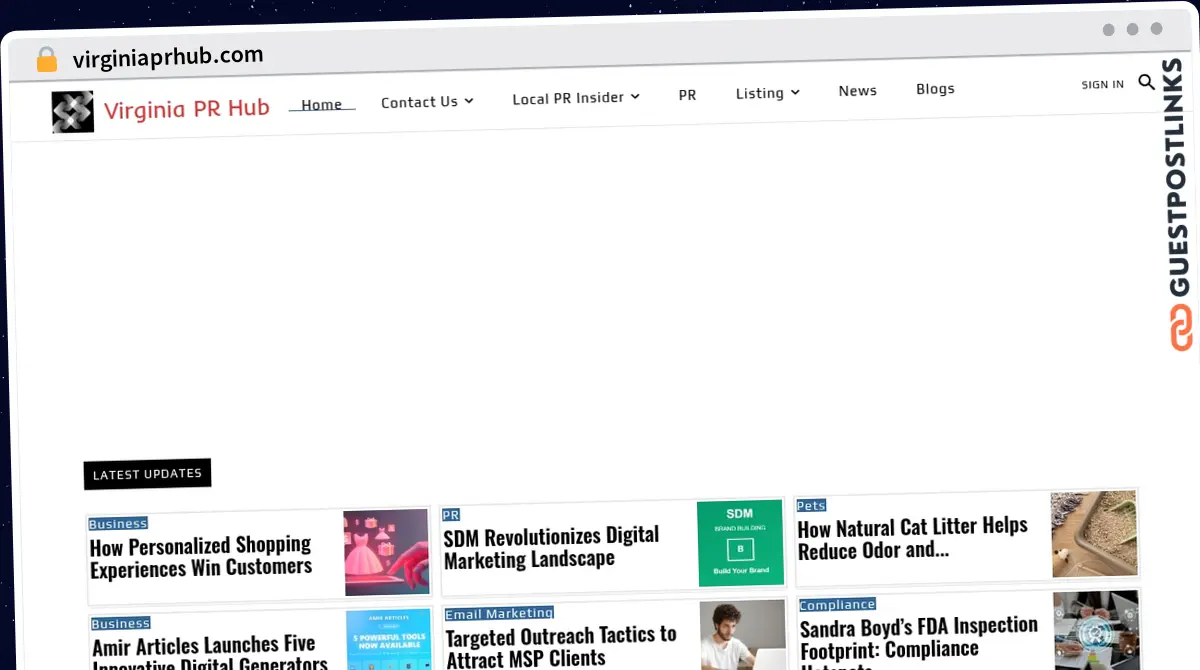The image size is (1200, 670).
Task: Open the Business tag above Personalized Shopping
Action: point(118,523)
